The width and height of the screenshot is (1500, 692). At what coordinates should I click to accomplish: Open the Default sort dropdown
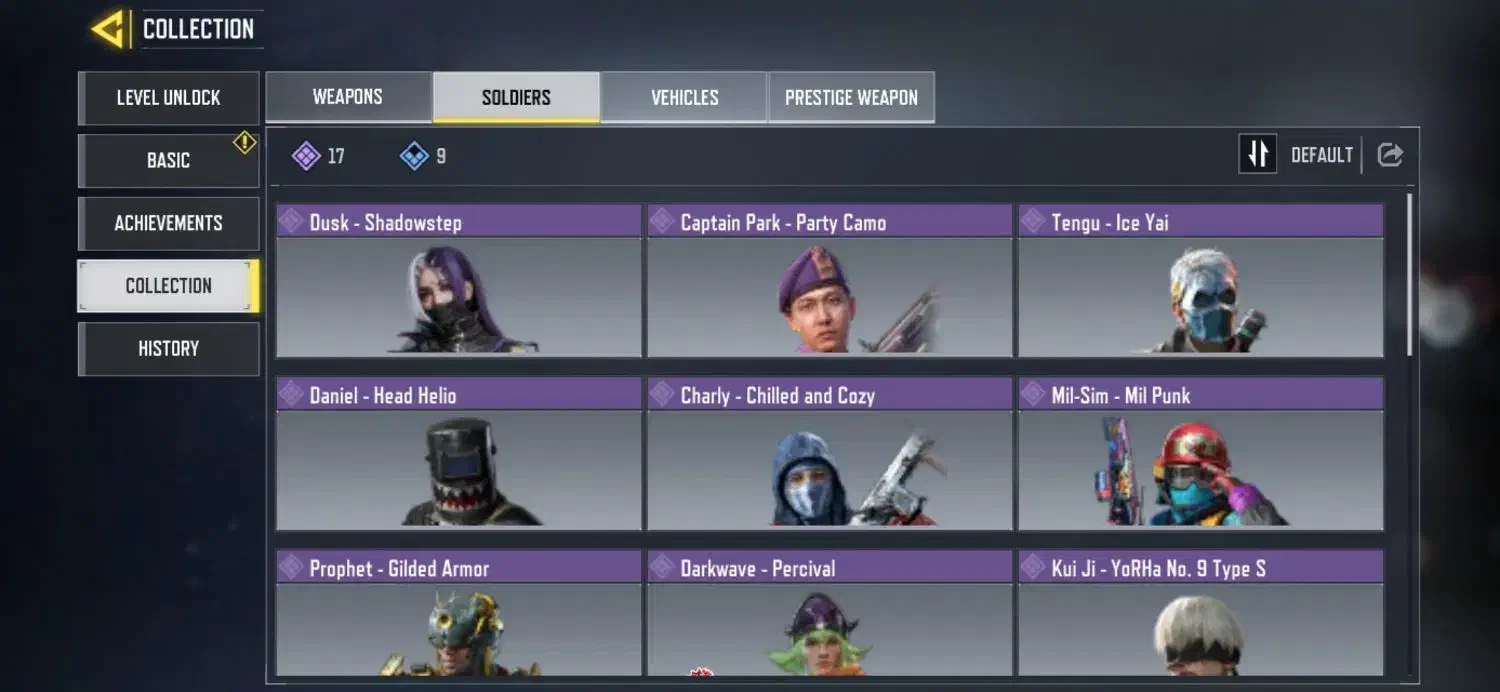pos(1321,155)
